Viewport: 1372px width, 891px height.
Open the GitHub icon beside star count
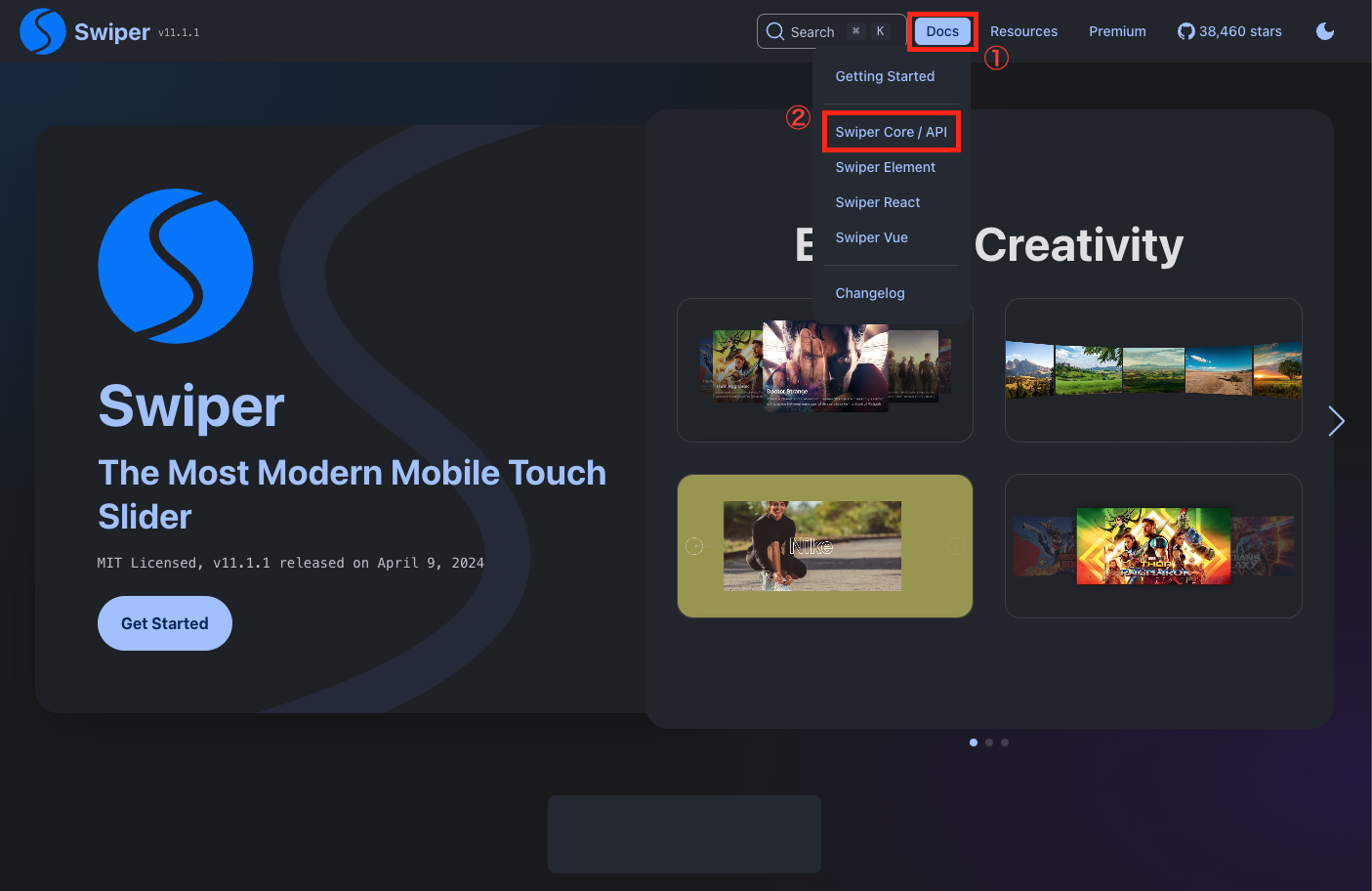click(1186, 31)
